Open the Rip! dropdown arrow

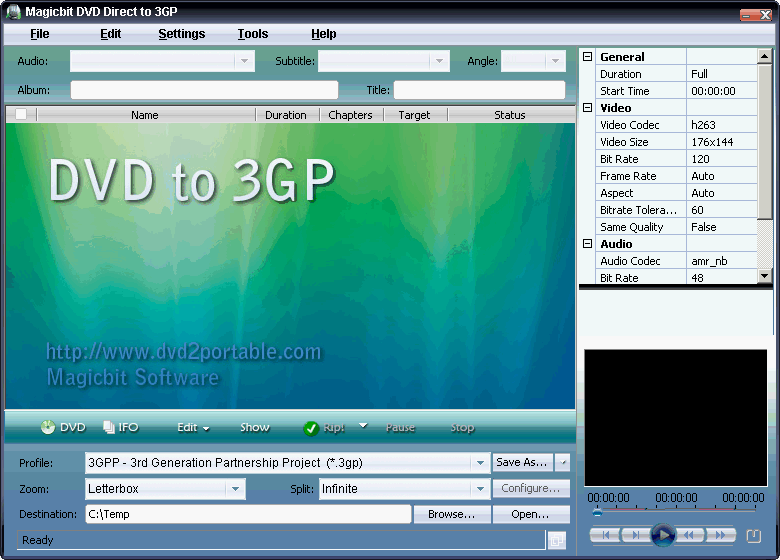tap(363, 426)
